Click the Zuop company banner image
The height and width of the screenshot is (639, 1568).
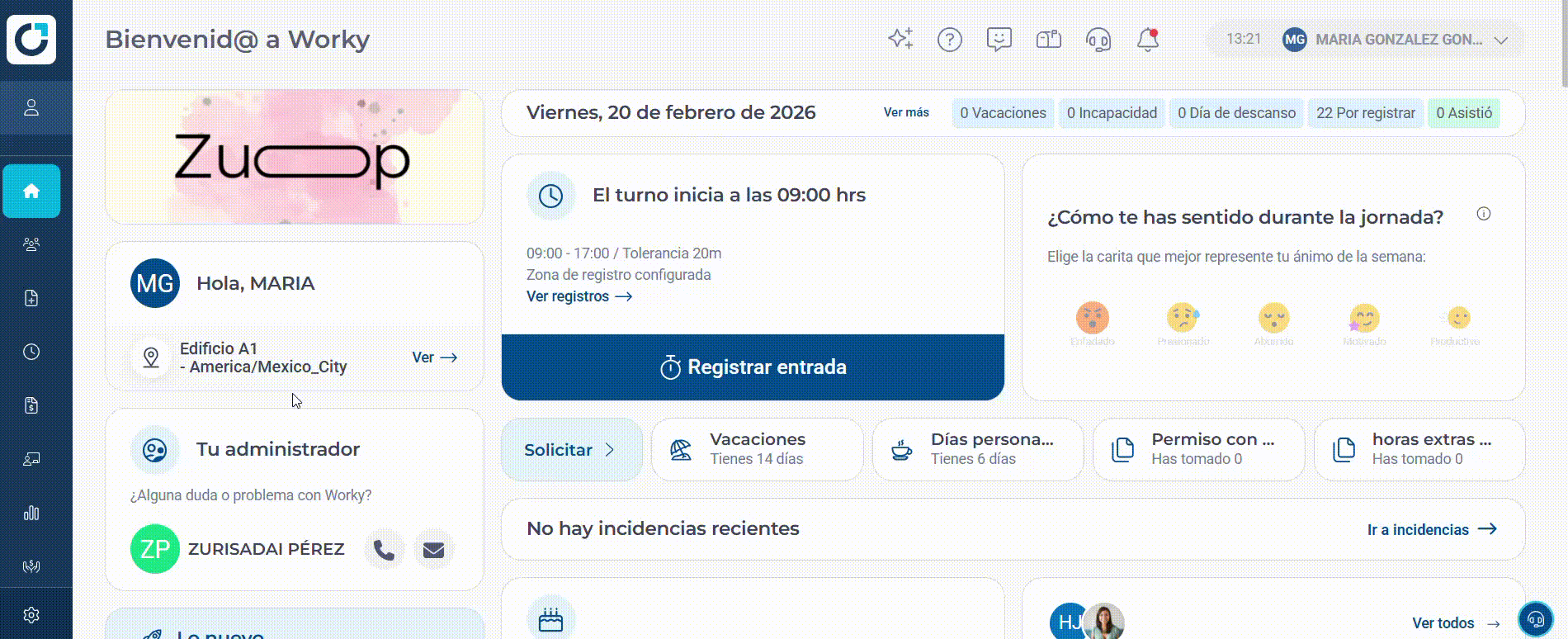coord(295,157)
